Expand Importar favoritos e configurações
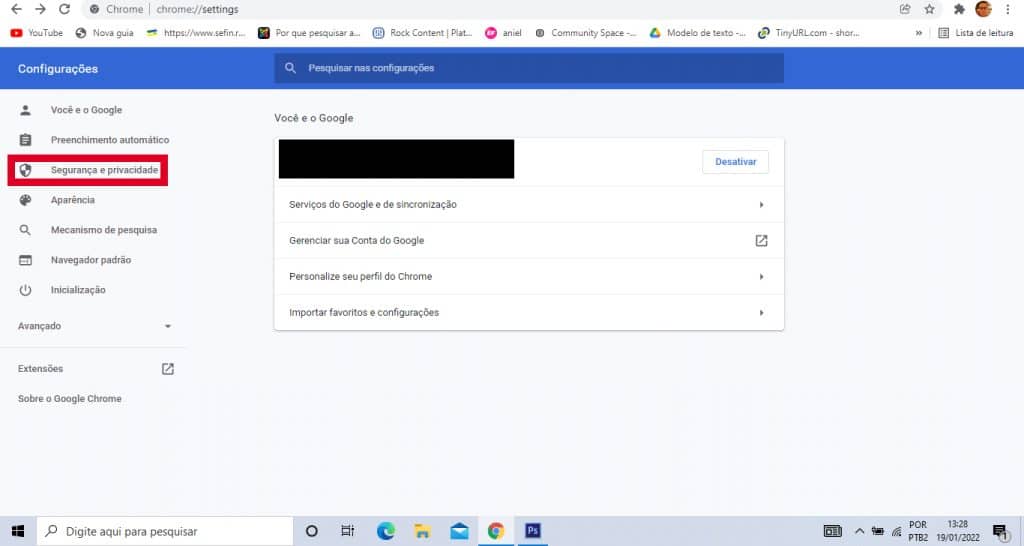This screenshot has height=546, width=1024. (x=529, y=312)
